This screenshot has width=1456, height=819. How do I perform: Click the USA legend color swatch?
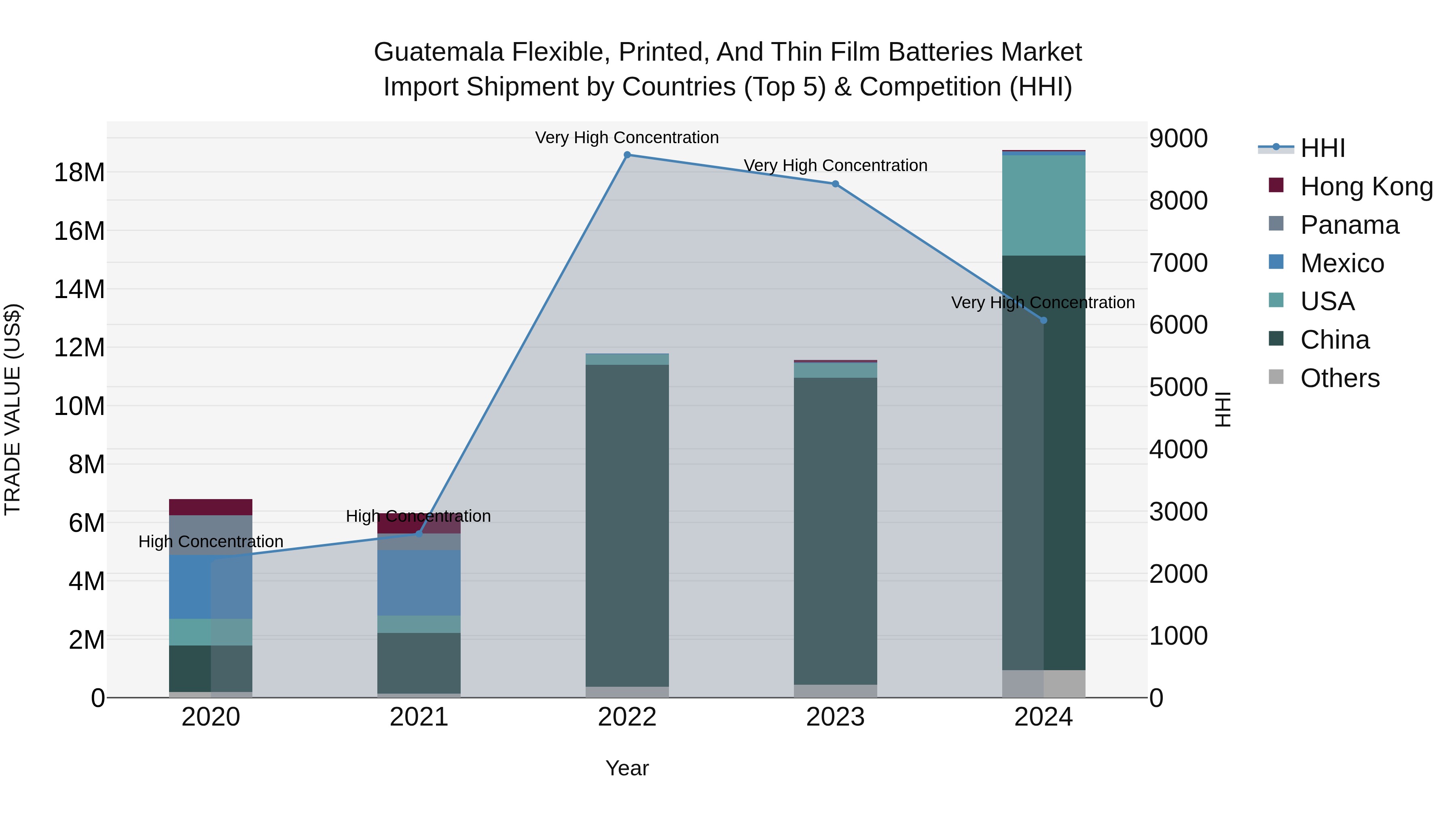coord(1276,300)
